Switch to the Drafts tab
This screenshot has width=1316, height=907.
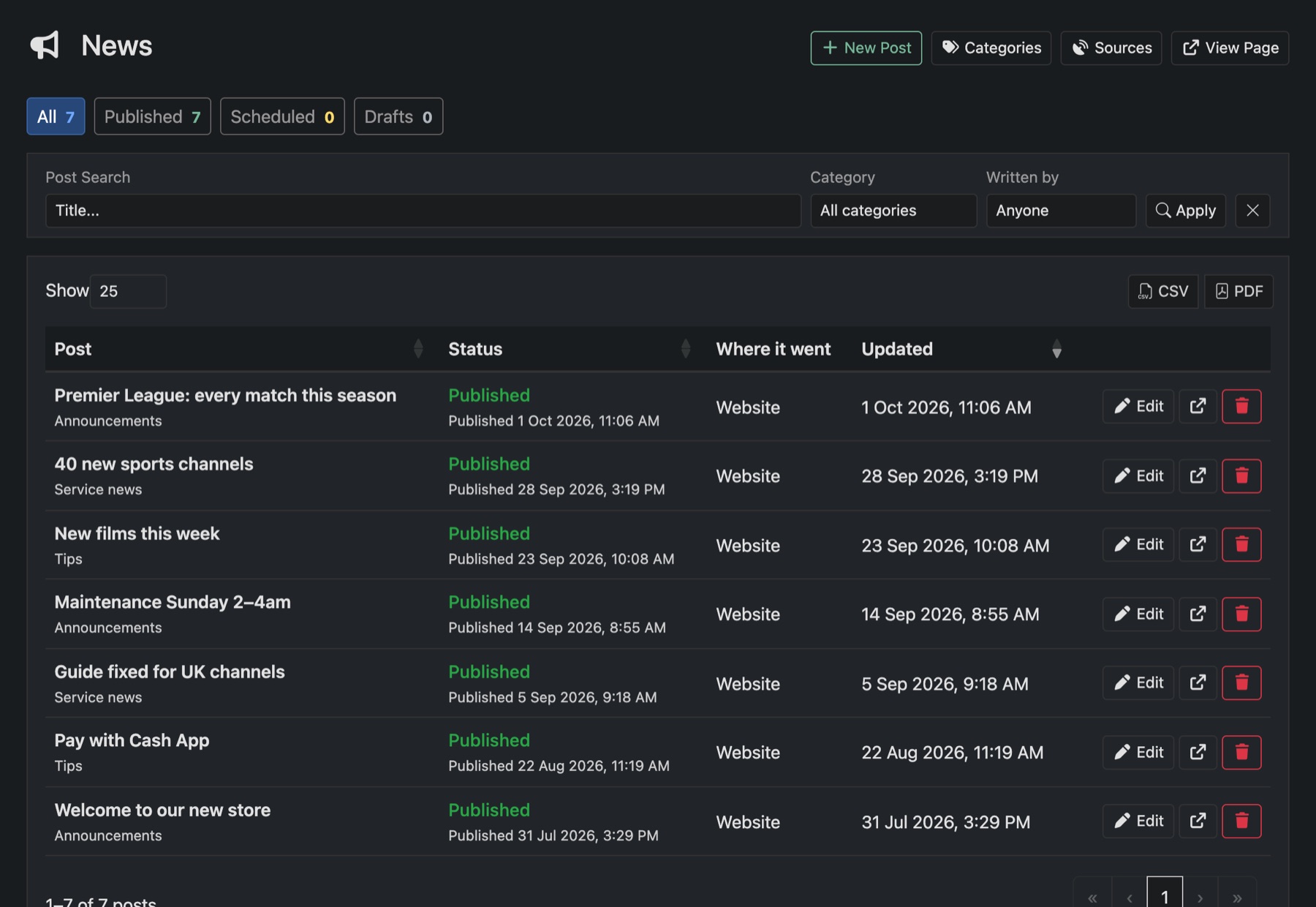point(398,116)
